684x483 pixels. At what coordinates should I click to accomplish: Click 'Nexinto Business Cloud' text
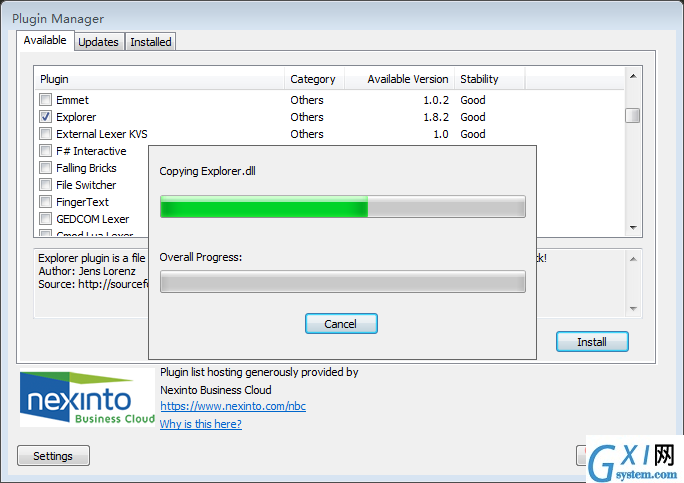(216, 390)
